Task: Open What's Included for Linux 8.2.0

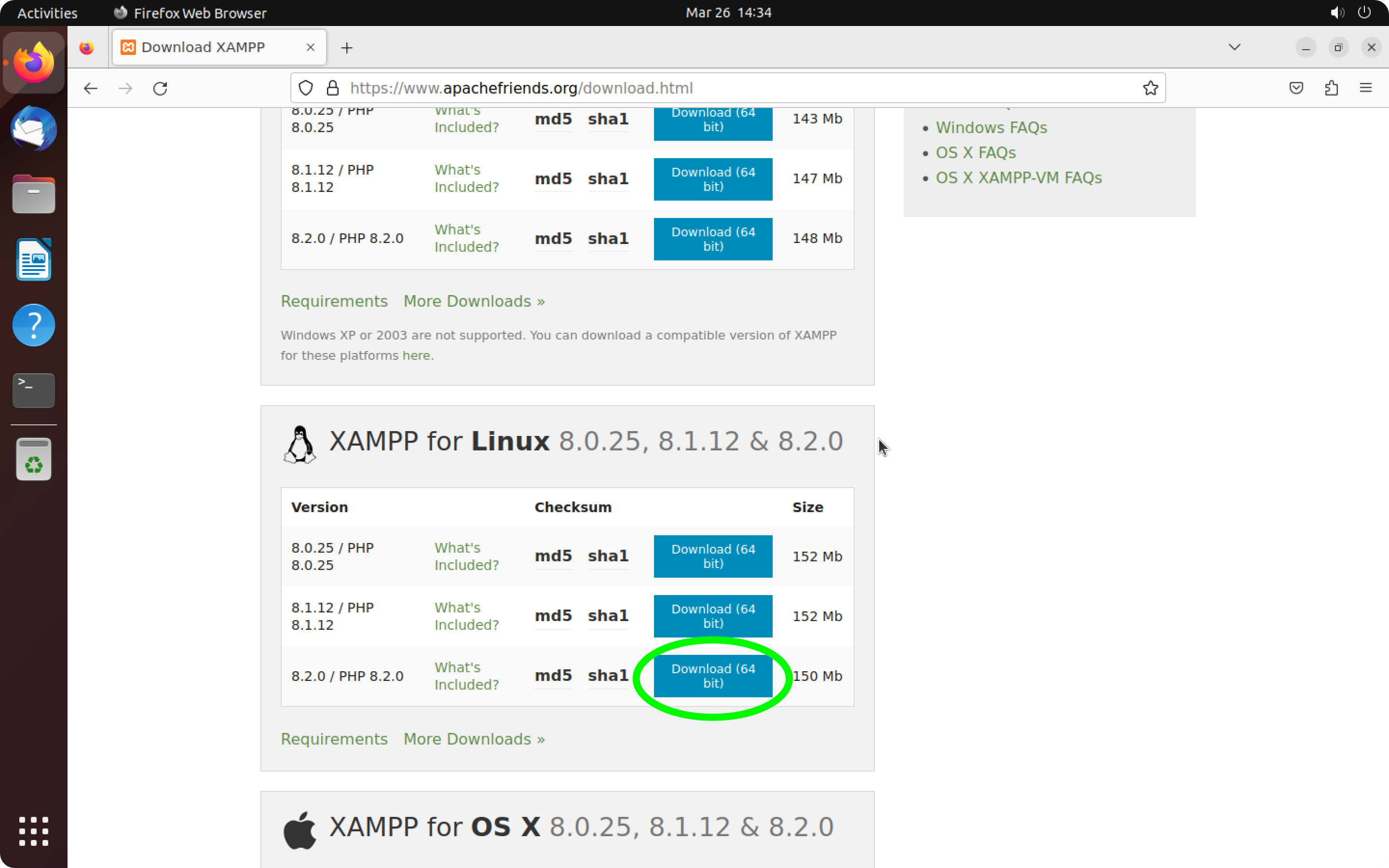Action: pos(466,676)
